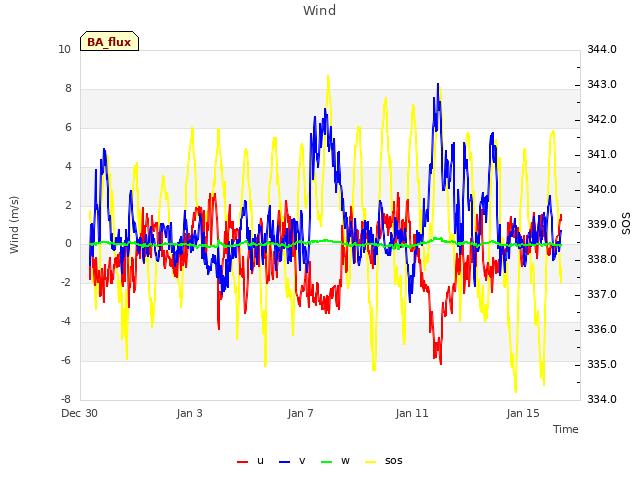Select the blue v legend swatch
The height and width of the screenshot is (480, 640).
[284, 462]
